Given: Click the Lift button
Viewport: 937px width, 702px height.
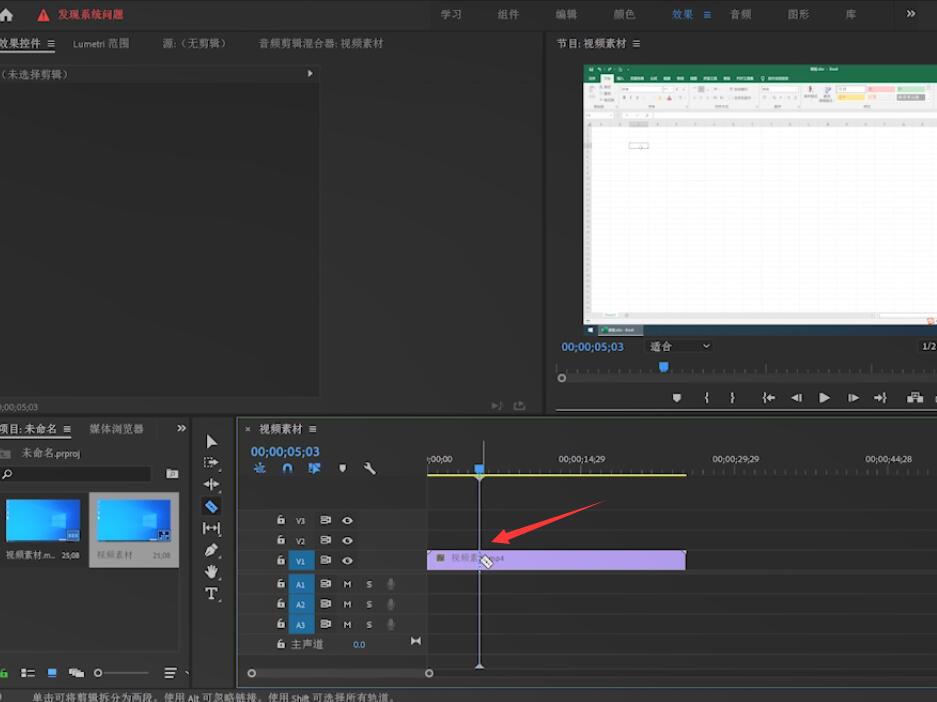Looking at the screenshot, I should click(914, 398).
